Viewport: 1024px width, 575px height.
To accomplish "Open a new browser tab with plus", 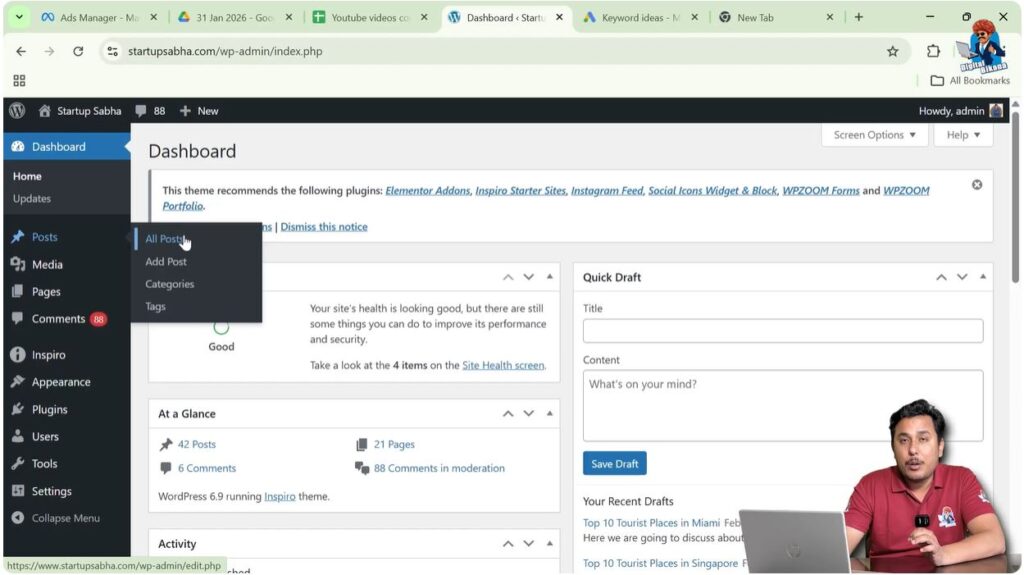I will [x=859, y=17].
